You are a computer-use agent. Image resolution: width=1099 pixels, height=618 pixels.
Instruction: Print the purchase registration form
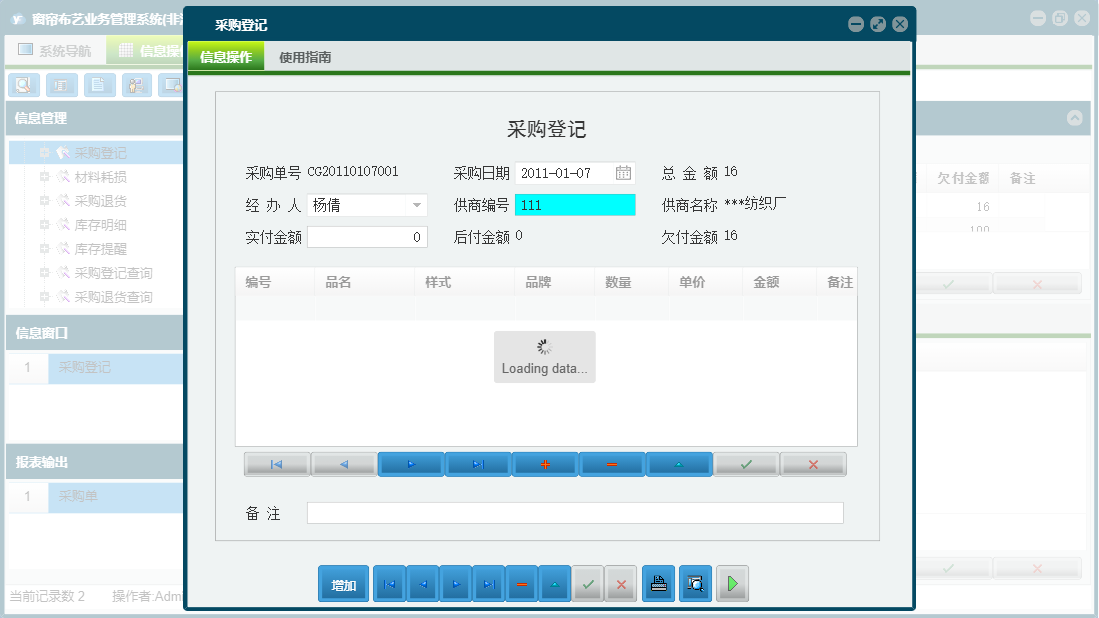point(658,583)
